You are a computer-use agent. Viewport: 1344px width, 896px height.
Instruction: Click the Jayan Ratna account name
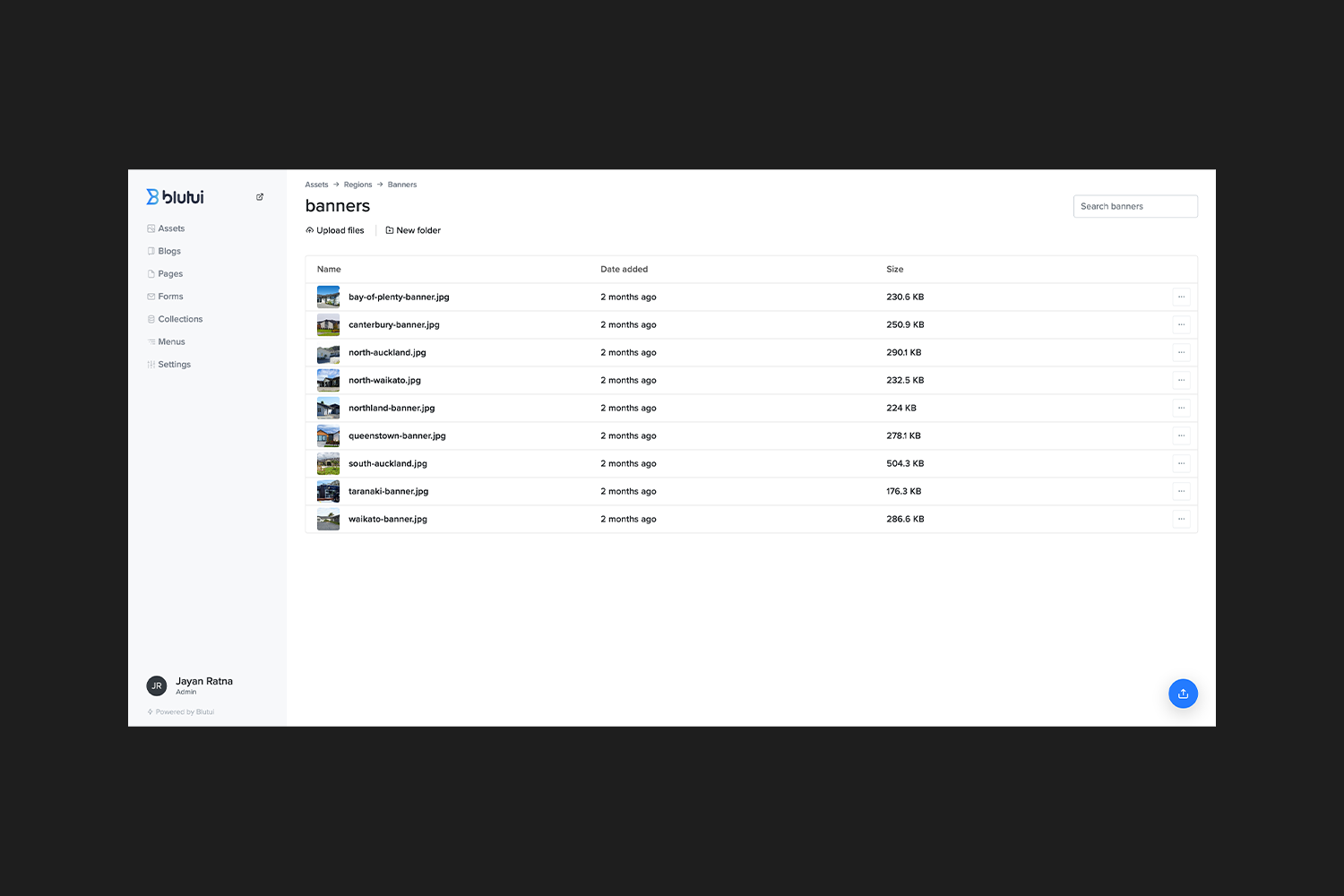204,681
